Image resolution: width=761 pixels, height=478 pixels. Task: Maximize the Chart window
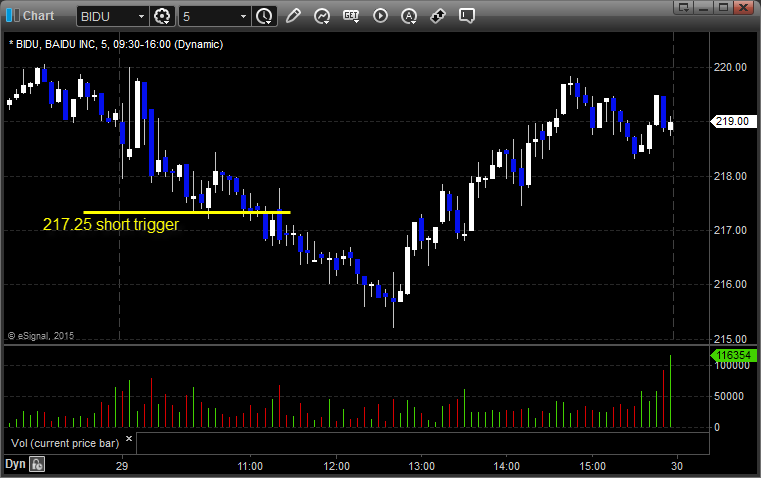tap(724, 7)
